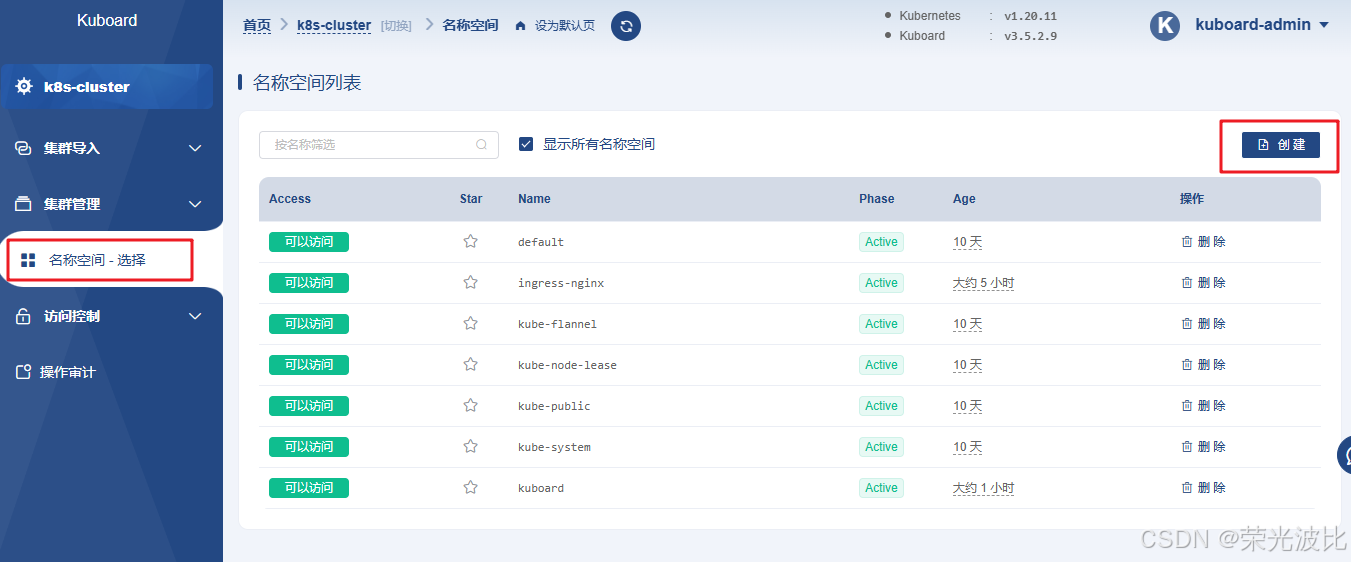
Task: Click gear icon next to k8s-cluster
Action: (x=24, y=87)
